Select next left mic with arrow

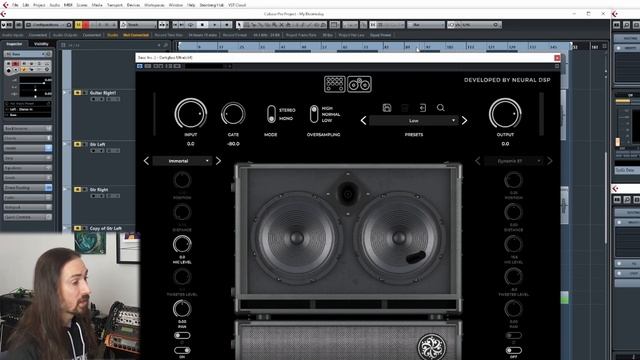[218, 161]
